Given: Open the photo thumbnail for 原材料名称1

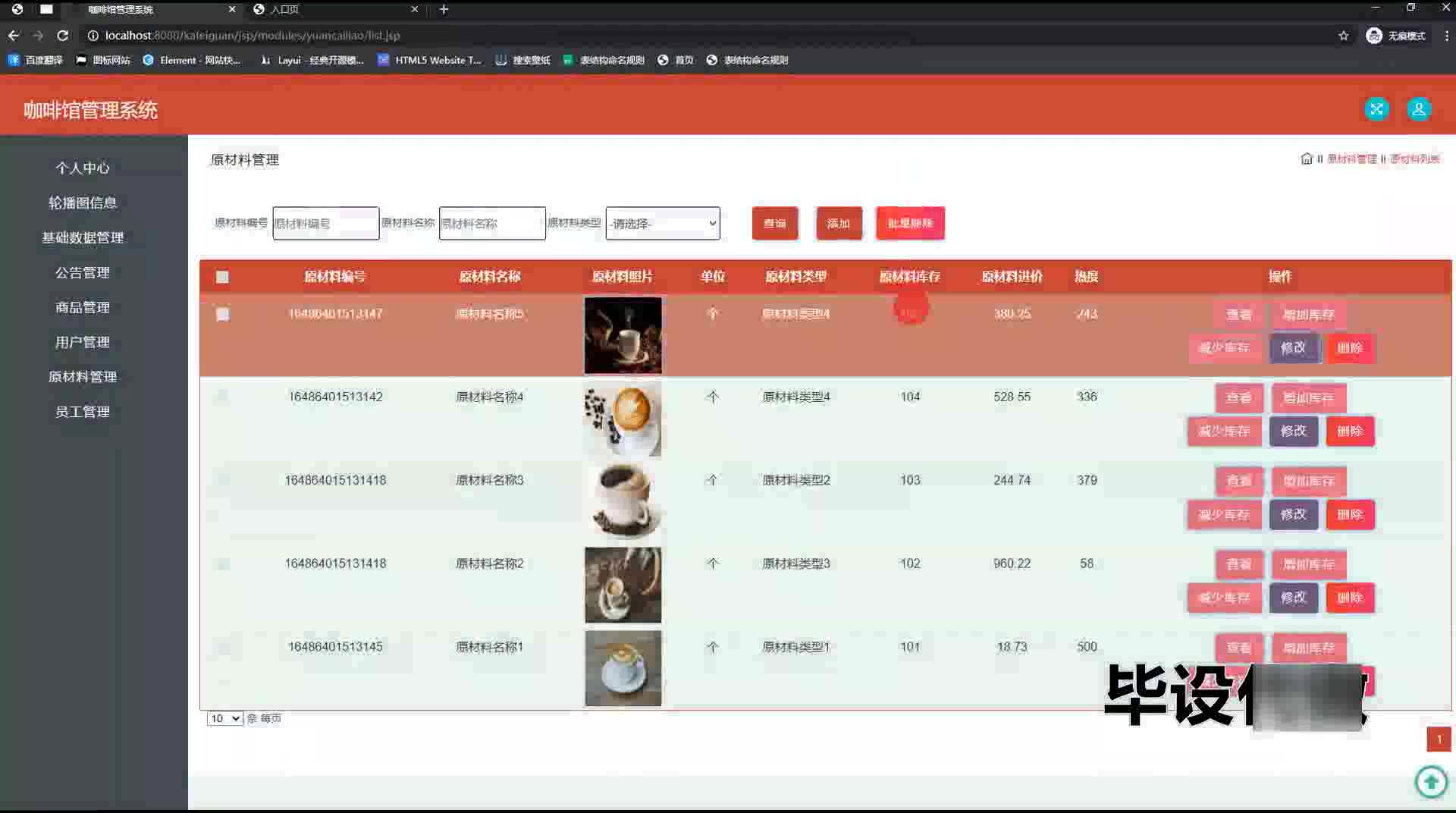Looking at the screenshot, I should (623, 668).
